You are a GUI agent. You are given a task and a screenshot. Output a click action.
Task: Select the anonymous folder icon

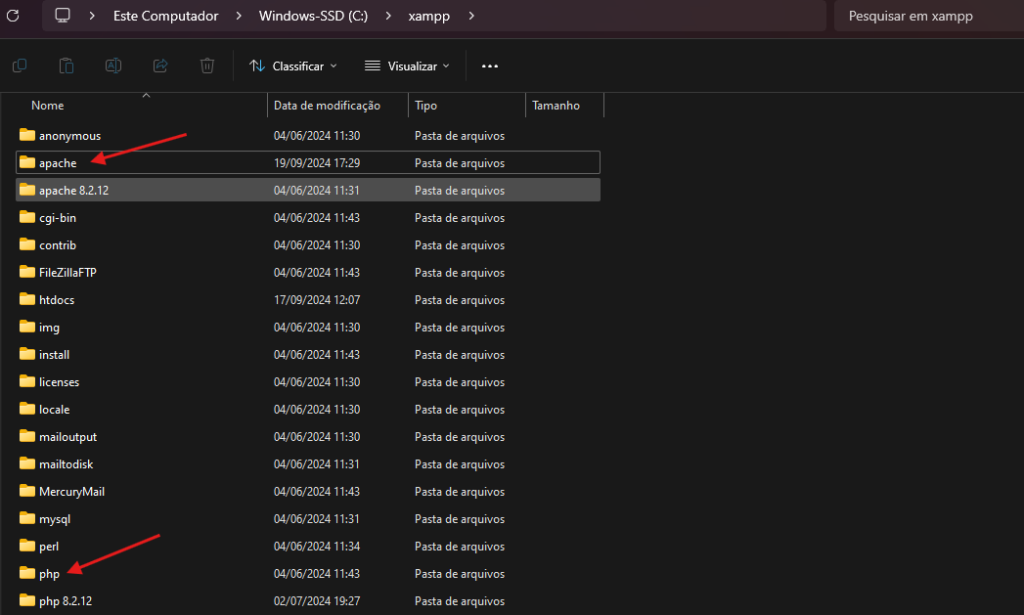(x=27, y=135)
